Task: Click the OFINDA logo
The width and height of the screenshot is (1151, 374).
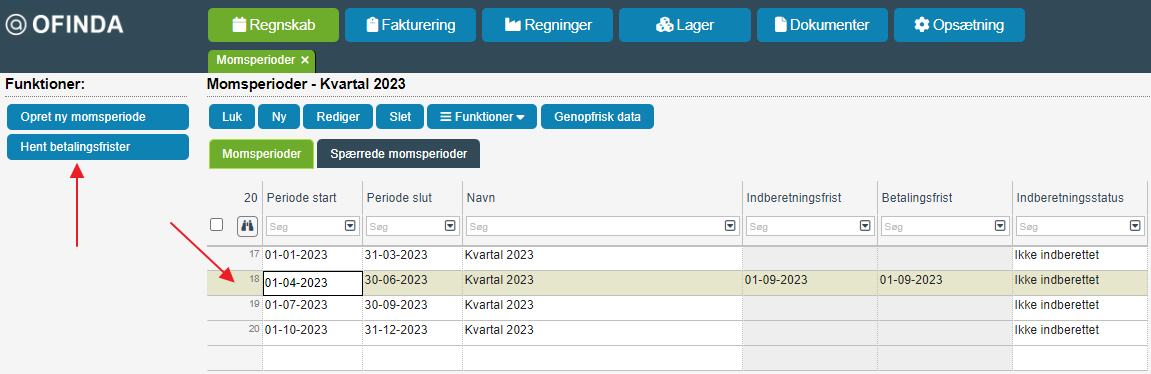Action: 65,25
